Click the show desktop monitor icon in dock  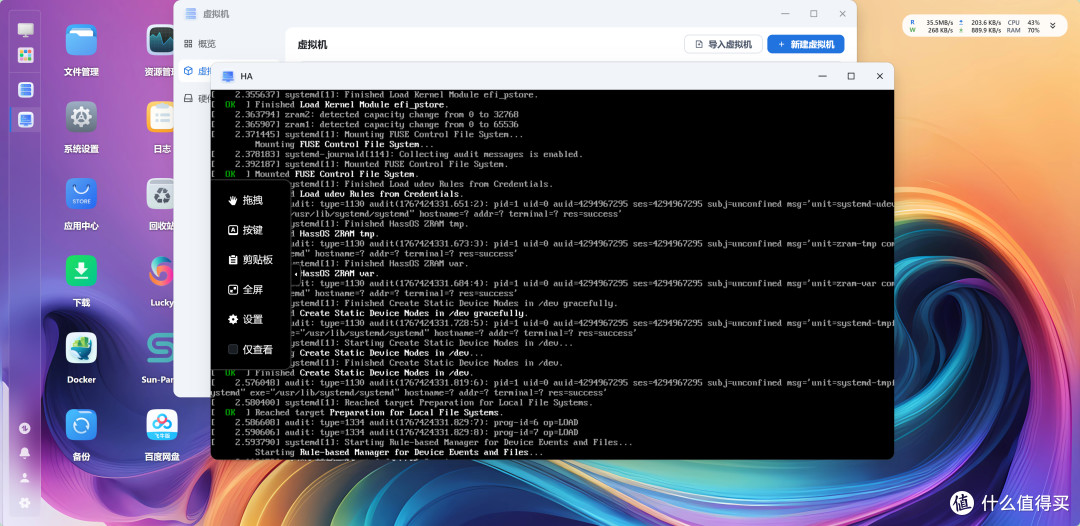25,30
